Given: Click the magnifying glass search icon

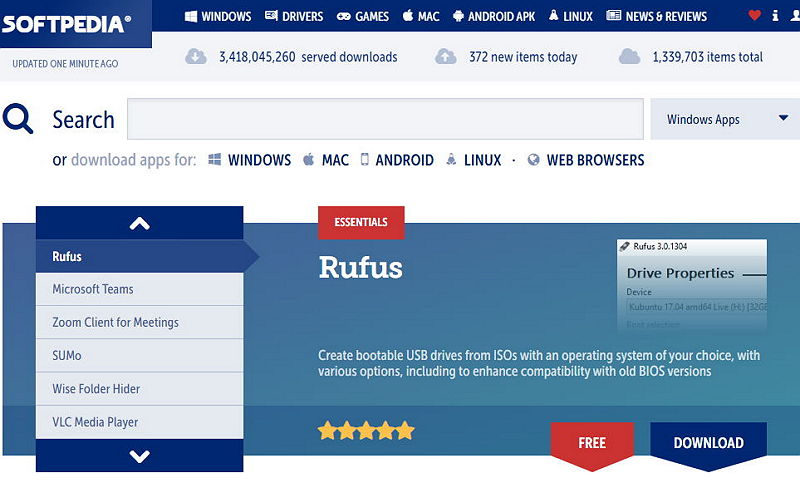Looking at the screenshot, I should tap(18, 118).
